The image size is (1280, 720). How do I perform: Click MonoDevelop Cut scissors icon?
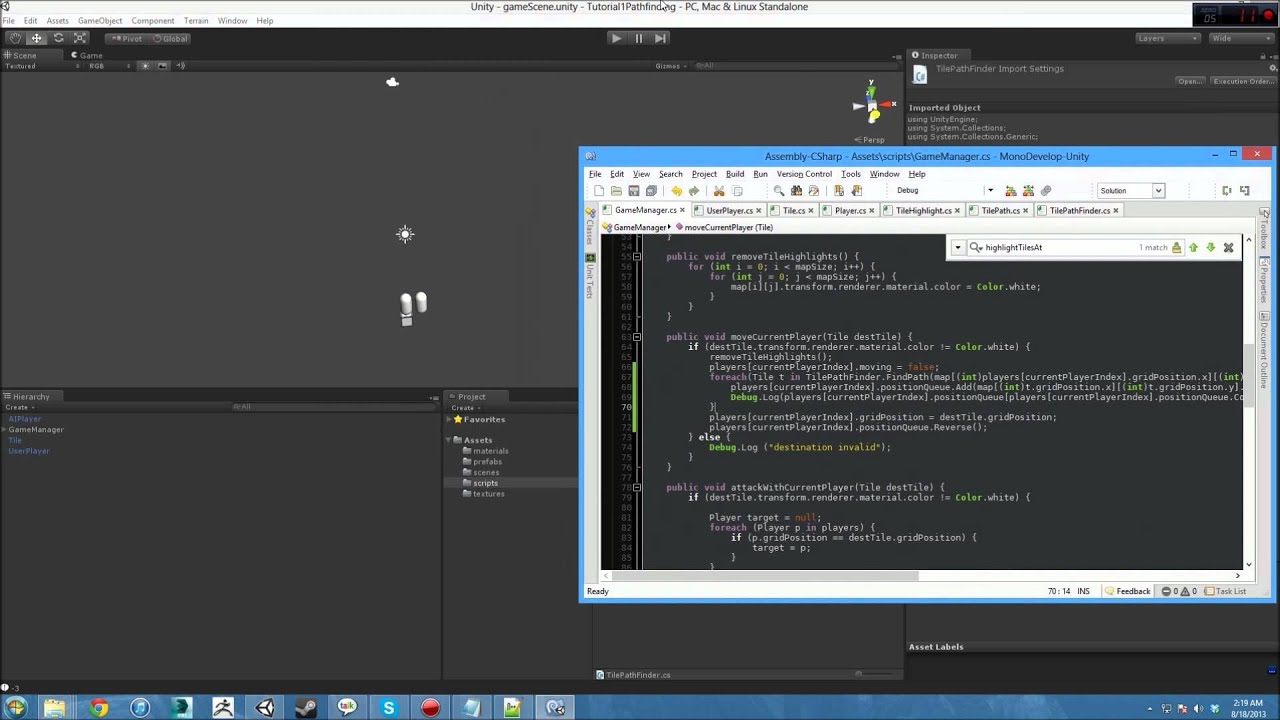719,191
